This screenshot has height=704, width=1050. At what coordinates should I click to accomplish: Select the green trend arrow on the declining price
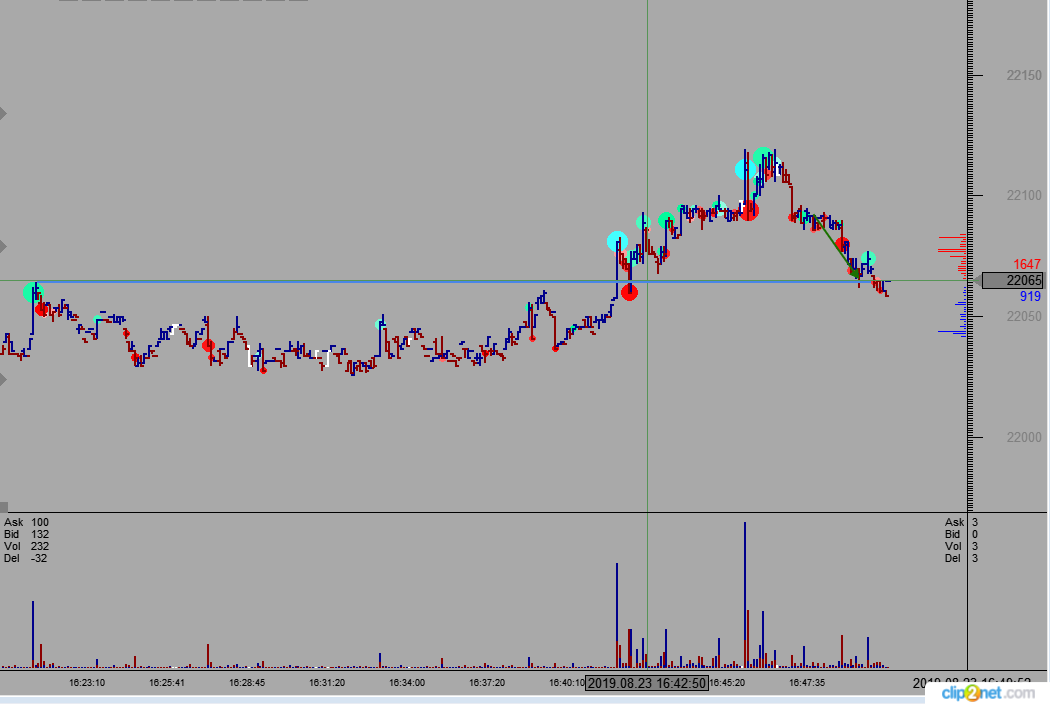click(836, 248)
